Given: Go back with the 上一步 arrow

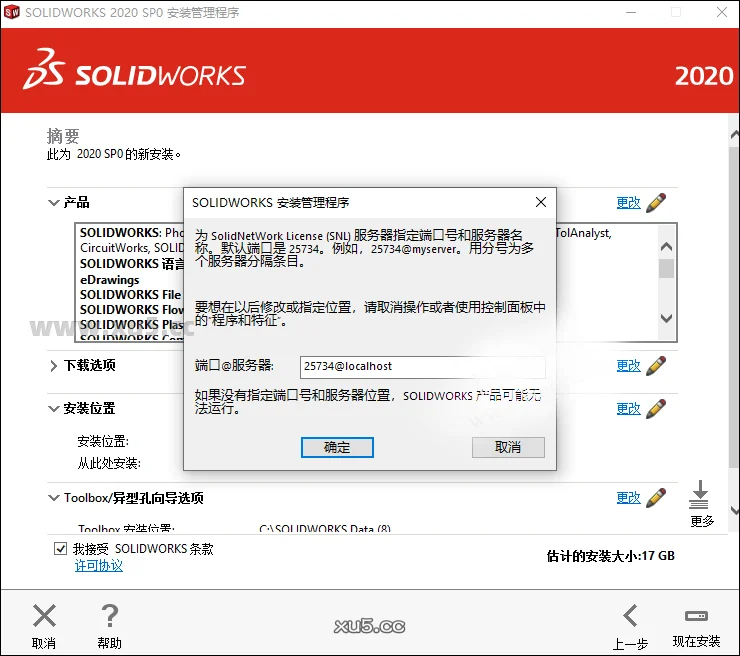Looking at the screenshot, I should (630, 616).
